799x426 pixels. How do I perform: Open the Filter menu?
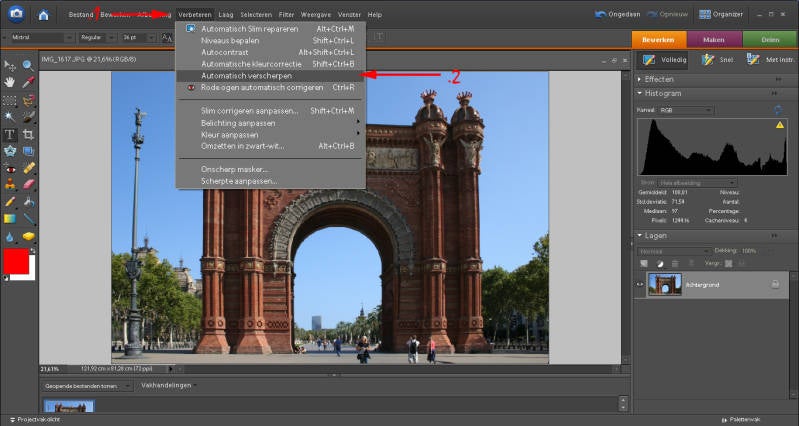[x=286, y=15]
